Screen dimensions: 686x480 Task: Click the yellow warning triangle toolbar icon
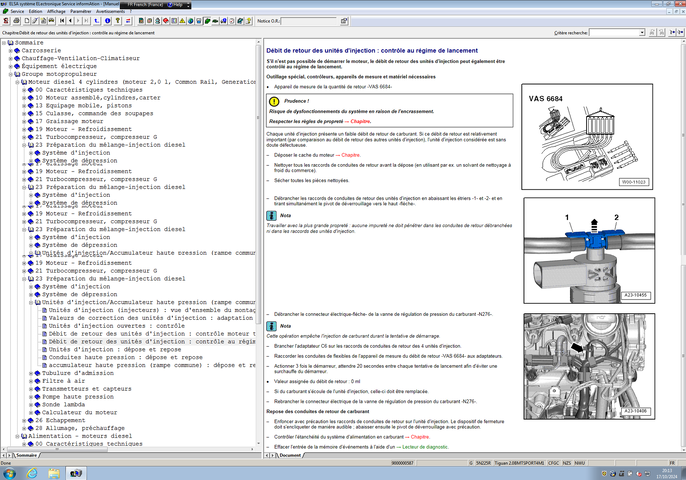tap(182, 21)
